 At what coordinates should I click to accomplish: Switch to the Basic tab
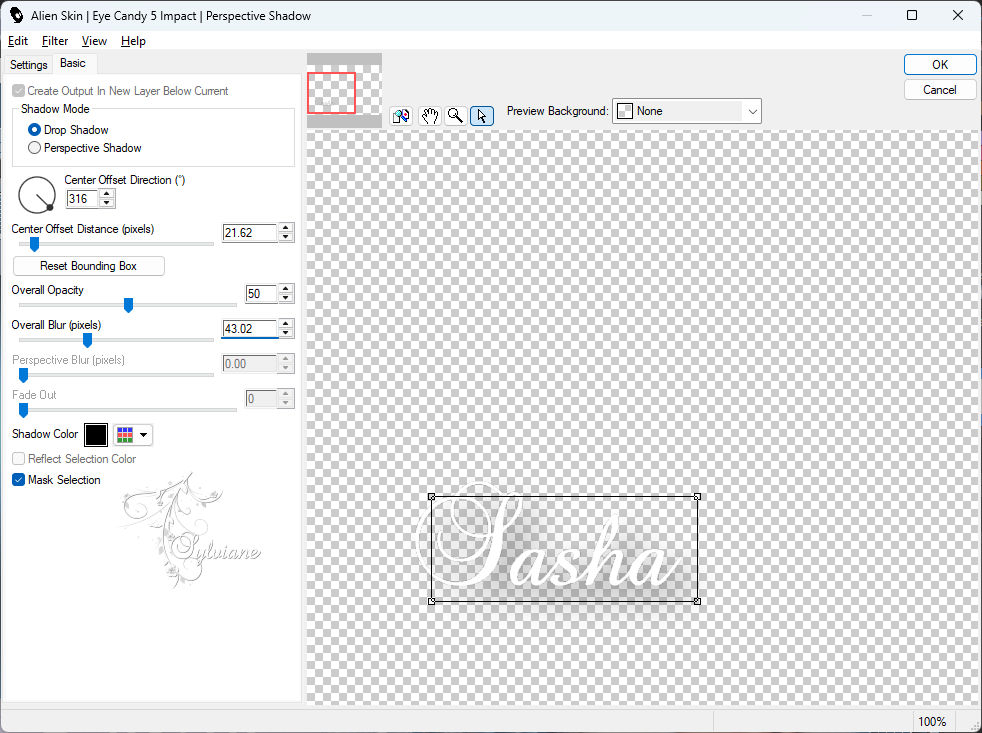click(73, 63)
